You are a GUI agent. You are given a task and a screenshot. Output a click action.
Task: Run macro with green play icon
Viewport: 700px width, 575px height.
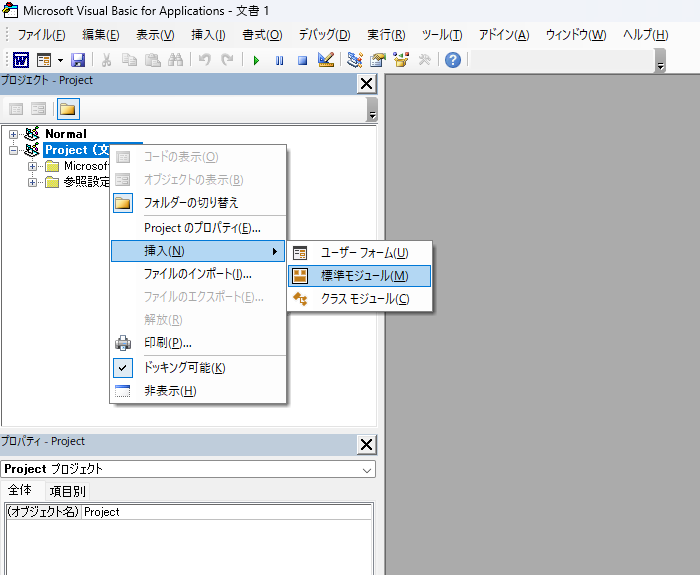click(256, 60)
